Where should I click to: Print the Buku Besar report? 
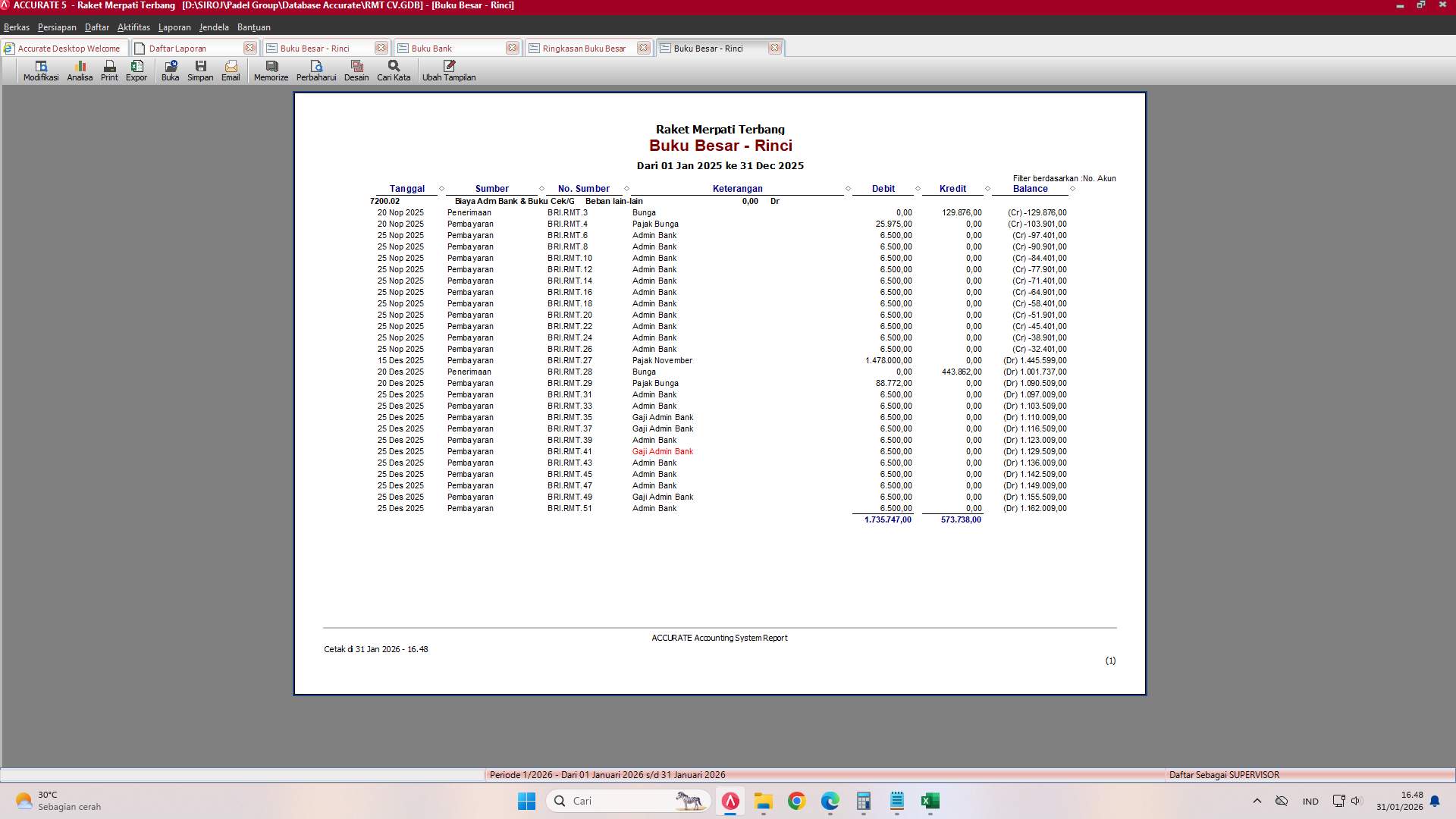(x=108, y=71)
